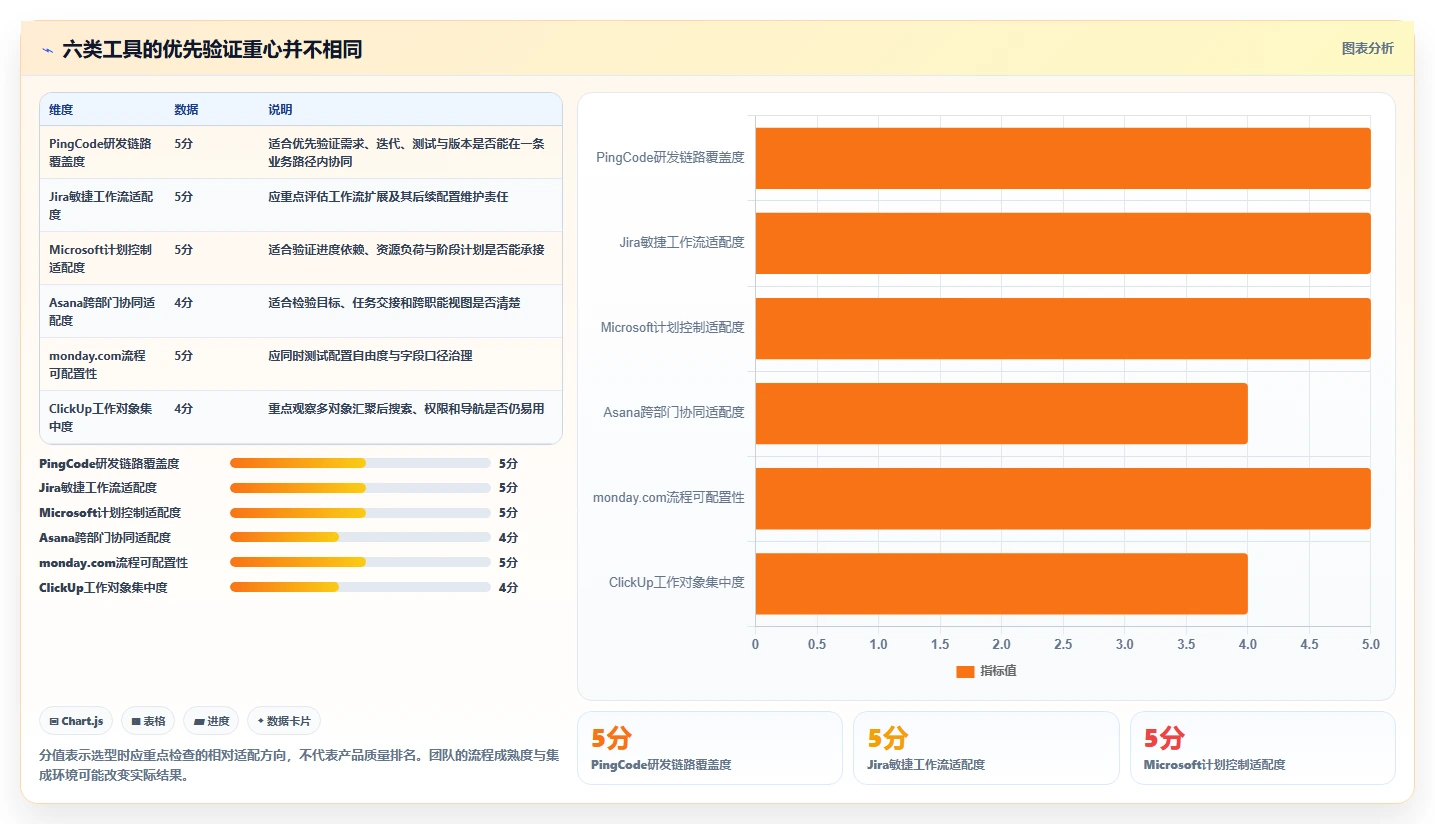Click description 适合检验目标、任务交接和跨职能视图是否清楚
This screenshot has height=824, width=1435.
point(394,303)
